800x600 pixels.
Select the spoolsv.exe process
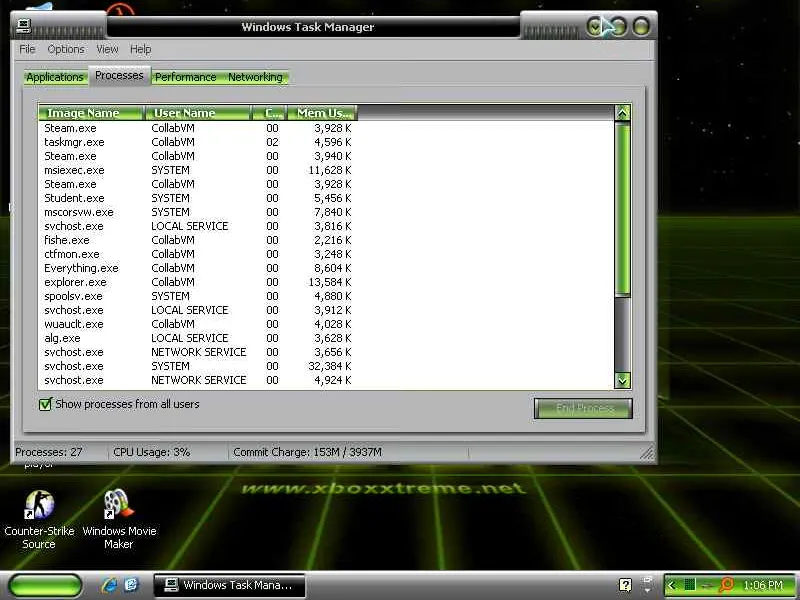198,296
